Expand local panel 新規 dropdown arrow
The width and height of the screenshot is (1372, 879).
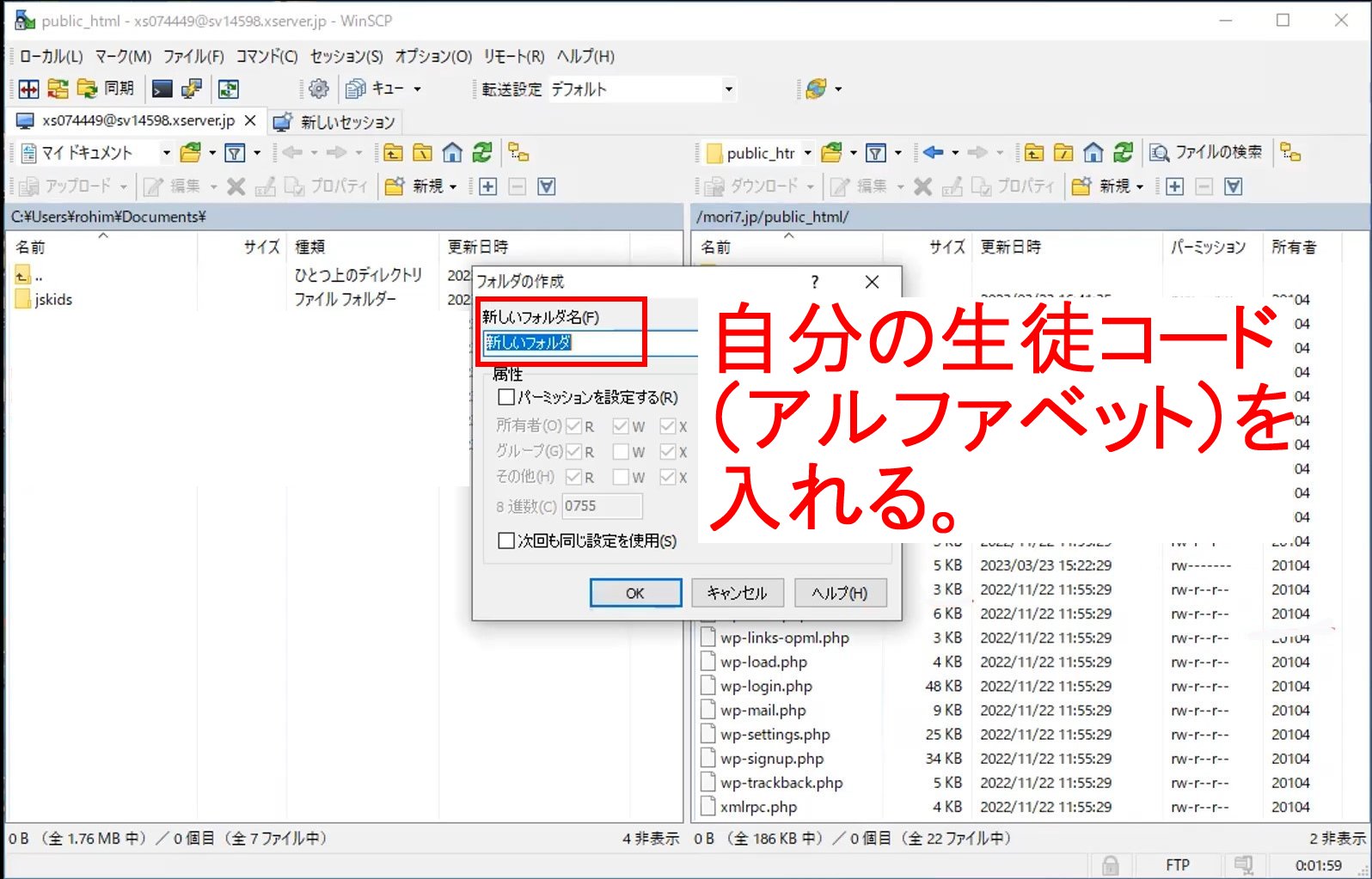453,186
